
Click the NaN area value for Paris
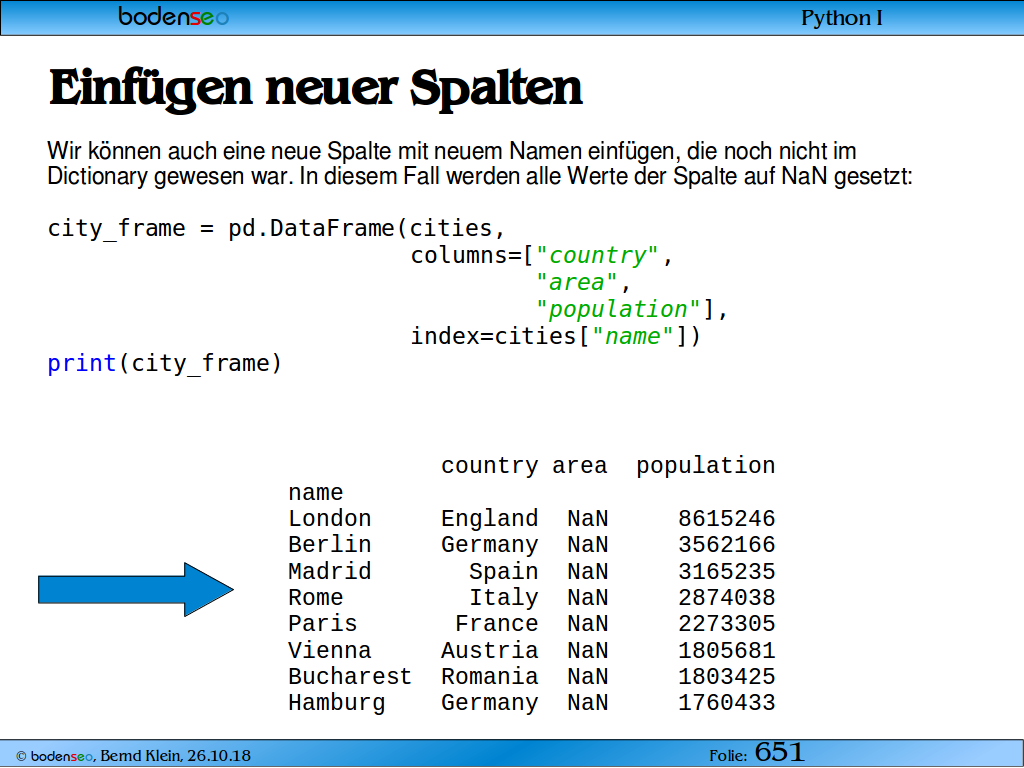pos(588,624)
